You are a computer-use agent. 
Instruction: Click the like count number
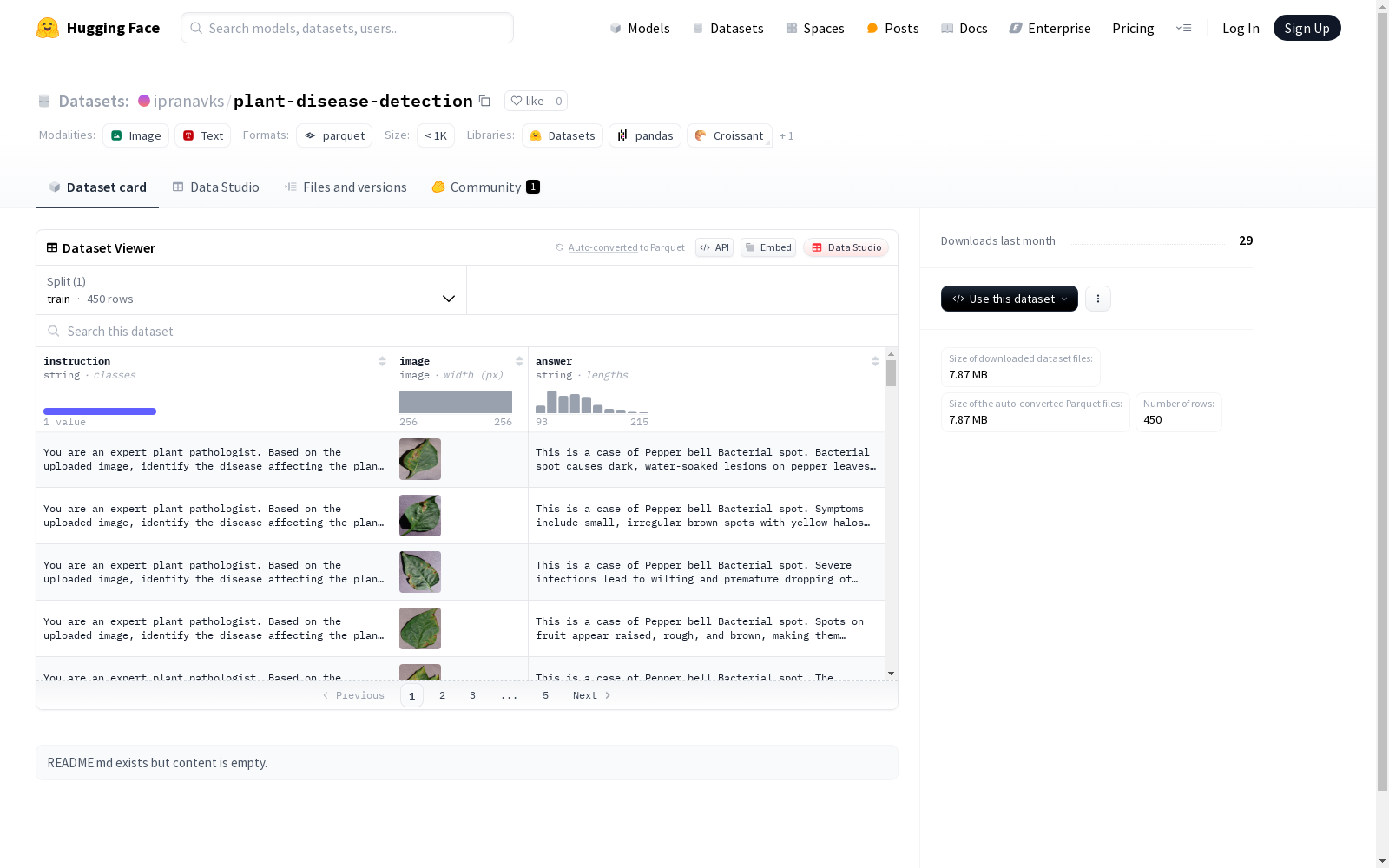[x=559, y=101]
